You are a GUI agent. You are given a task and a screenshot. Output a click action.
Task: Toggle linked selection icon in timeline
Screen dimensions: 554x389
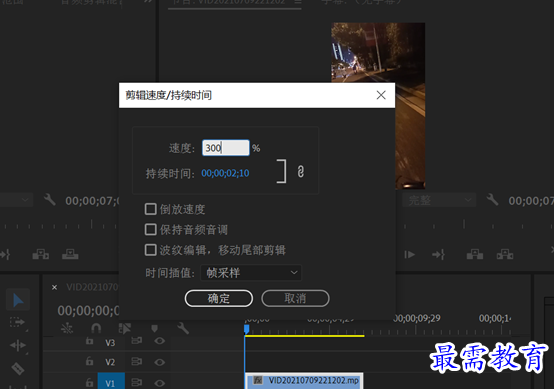125,328
